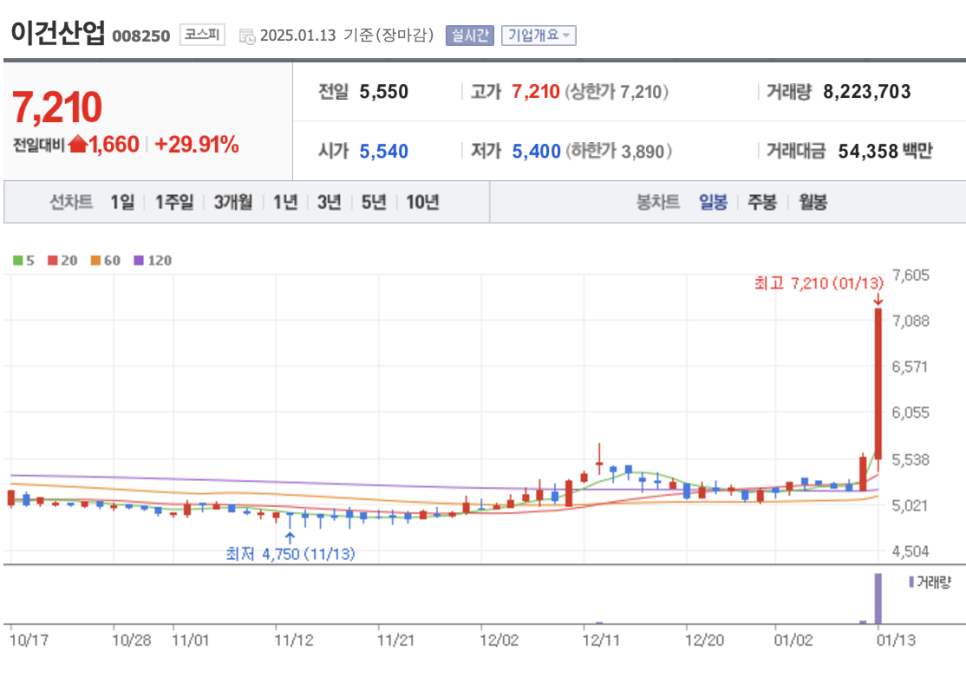Click the 하한가 3,890 text

pyautogui.click(x=618, y=151)
